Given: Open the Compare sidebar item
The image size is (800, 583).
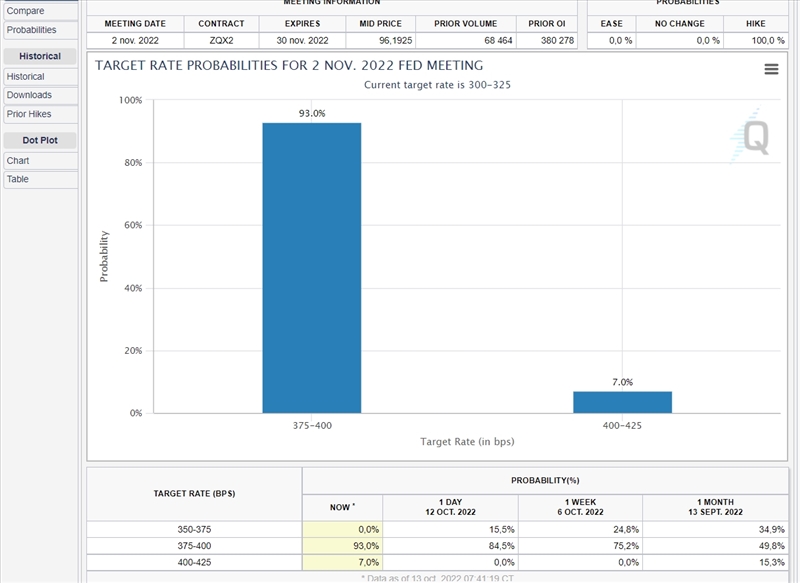Looking at the screenshot, I should (x=41, y=11).
